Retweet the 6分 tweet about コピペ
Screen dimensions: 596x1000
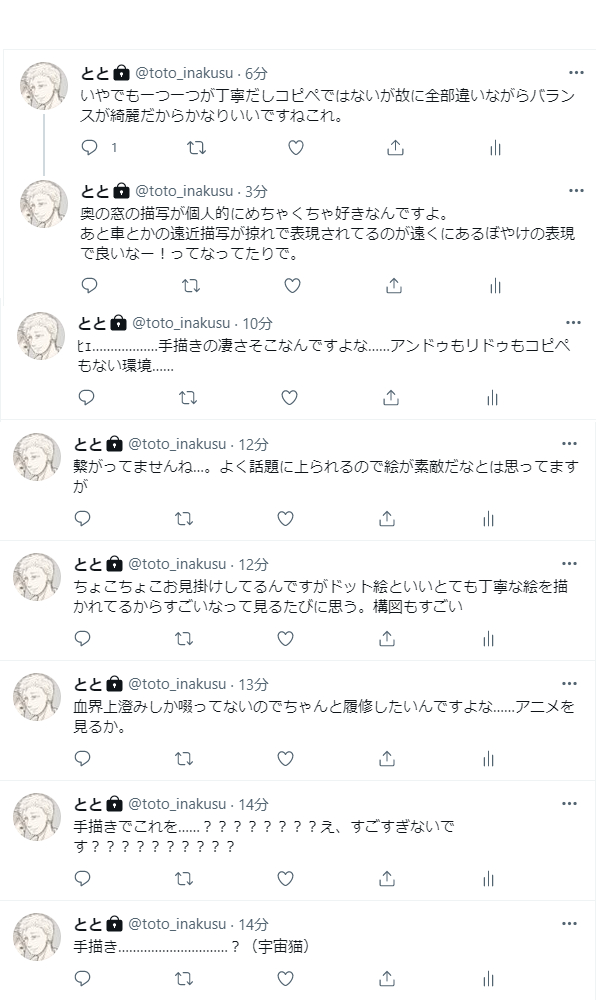coord(196,148)
